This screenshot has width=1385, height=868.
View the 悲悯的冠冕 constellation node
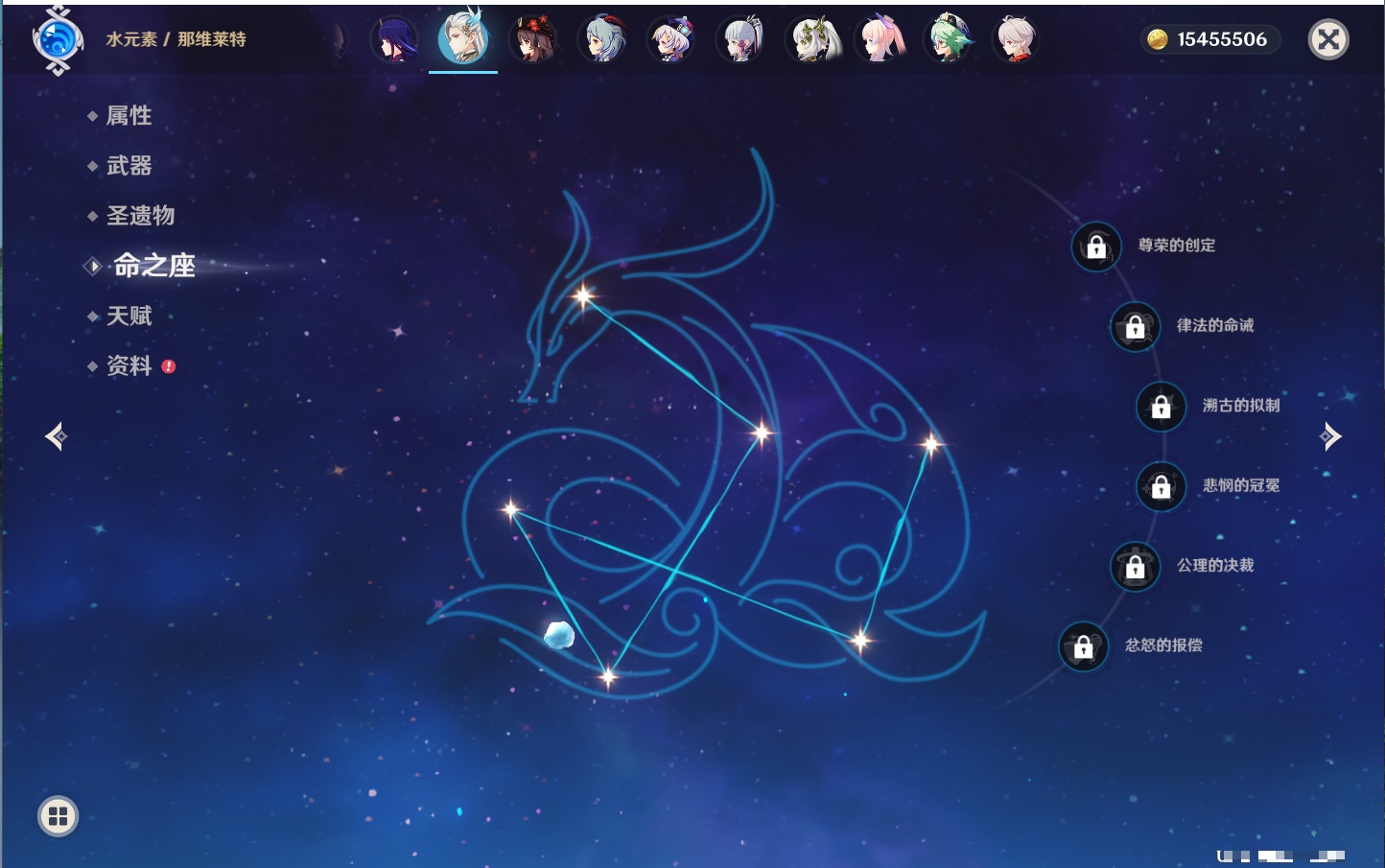(x=1161, y=486)
